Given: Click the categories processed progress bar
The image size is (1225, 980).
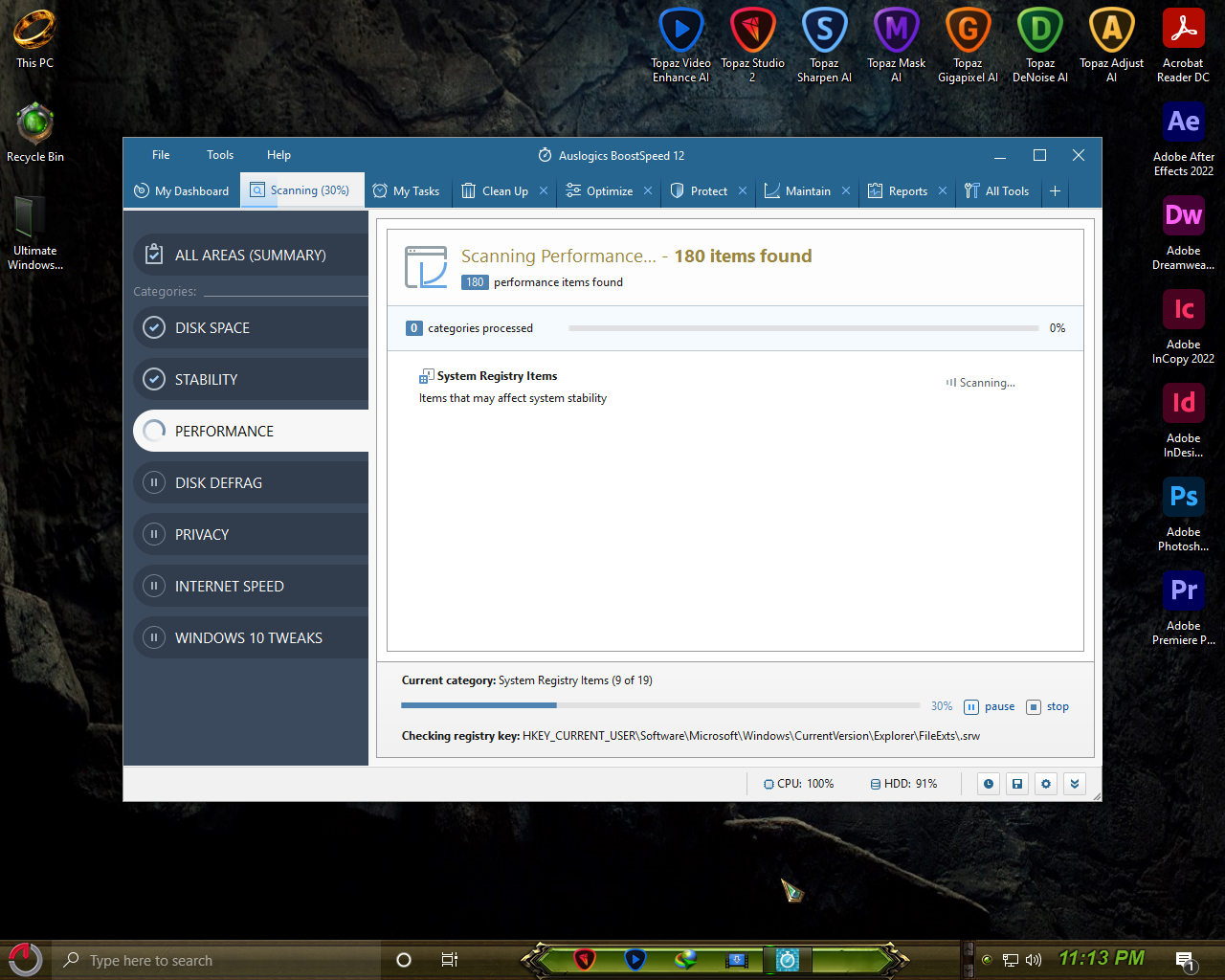Looking at the screenshot, I should point(803,328).
